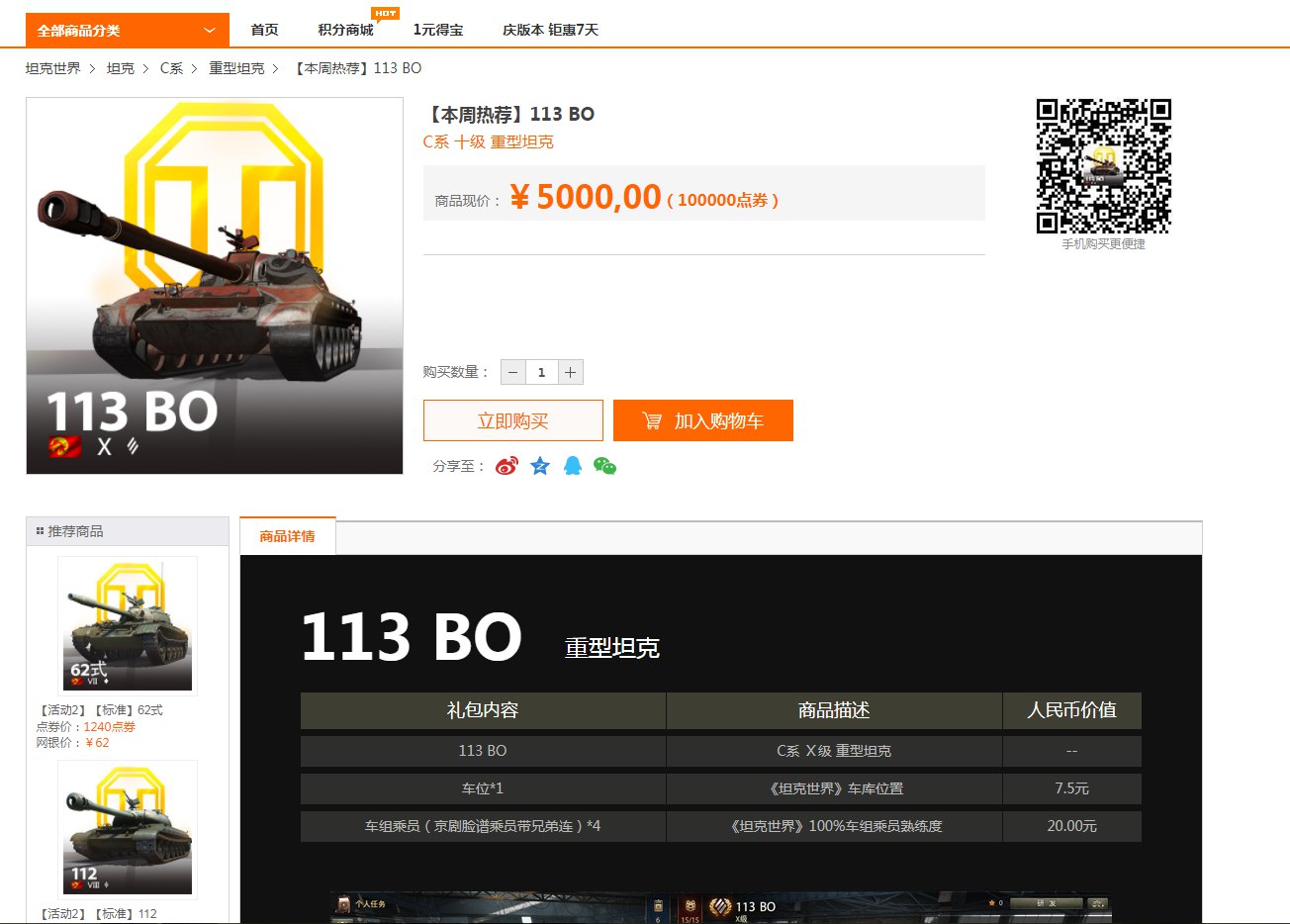Click the 车组乘员 (京剧脸谱乘员带兄弟连) *4 cell
The height and width of the screenshot is (924, 1290).
pyautogui.click(x=483, y=826)
